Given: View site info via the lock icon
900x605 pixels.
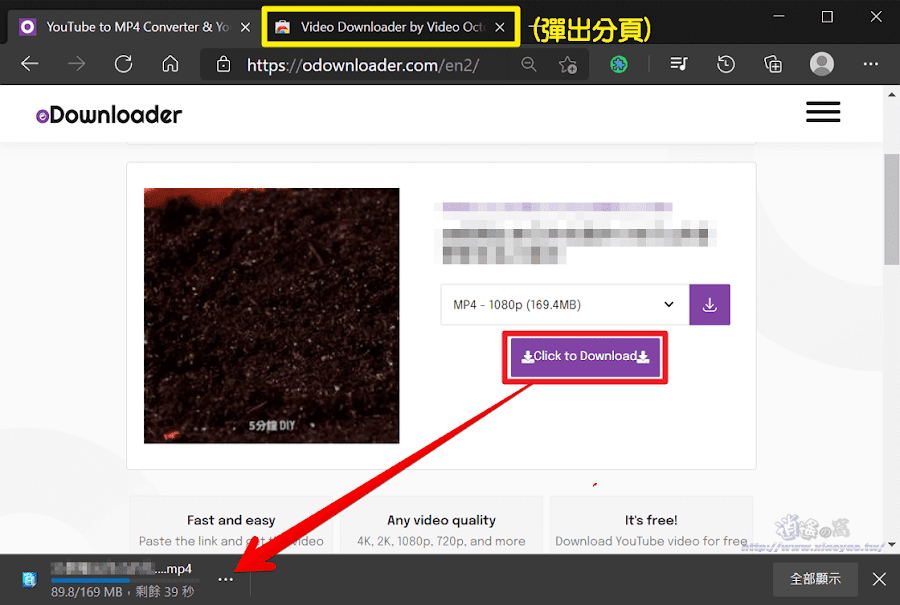Looking at the screenshot, I should (223, 64).
